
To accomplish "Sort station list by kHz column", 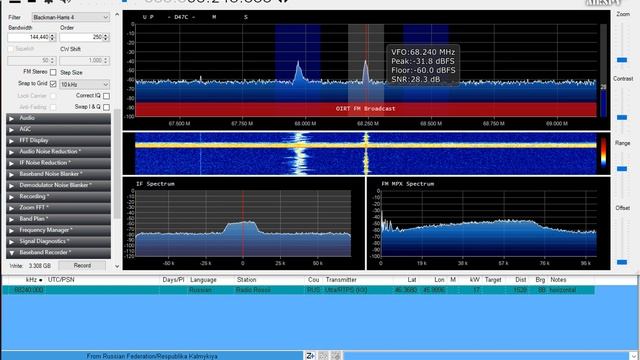I will [33, 280].
